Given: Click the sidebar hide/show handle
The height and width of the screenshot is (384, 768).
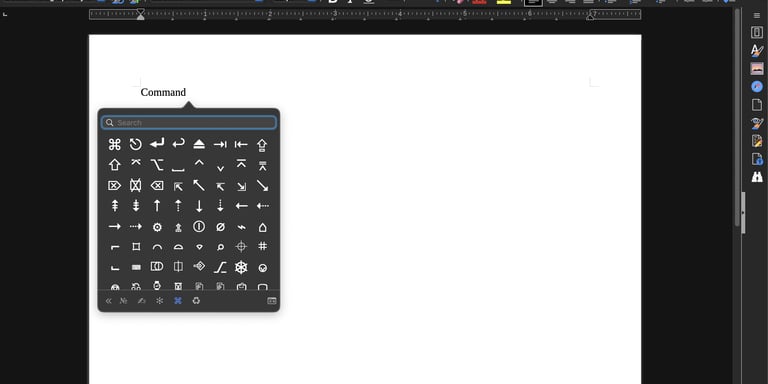Looking at the screenshot, I should (x=743, y=213).
